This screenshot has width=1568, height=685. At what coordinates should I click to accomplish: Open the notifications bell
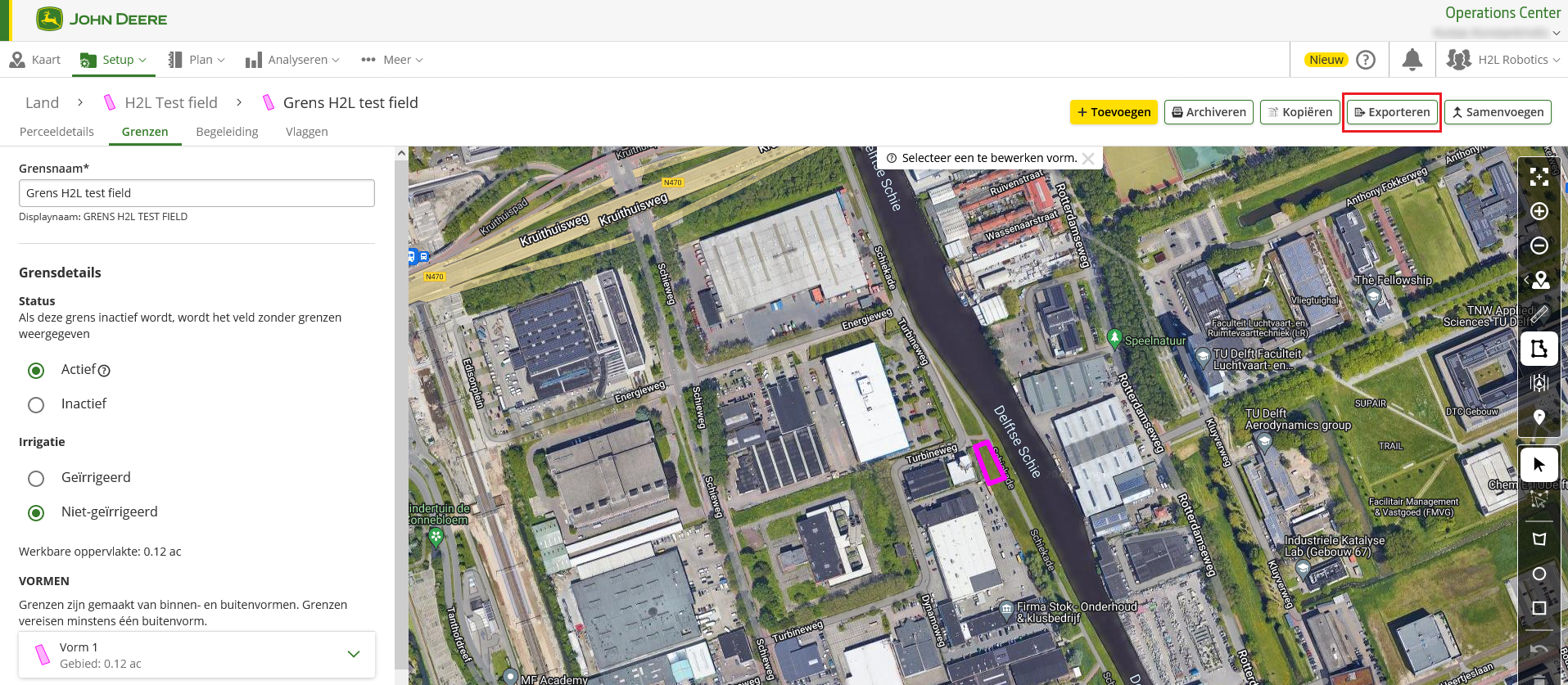[x=1412, y=60]
